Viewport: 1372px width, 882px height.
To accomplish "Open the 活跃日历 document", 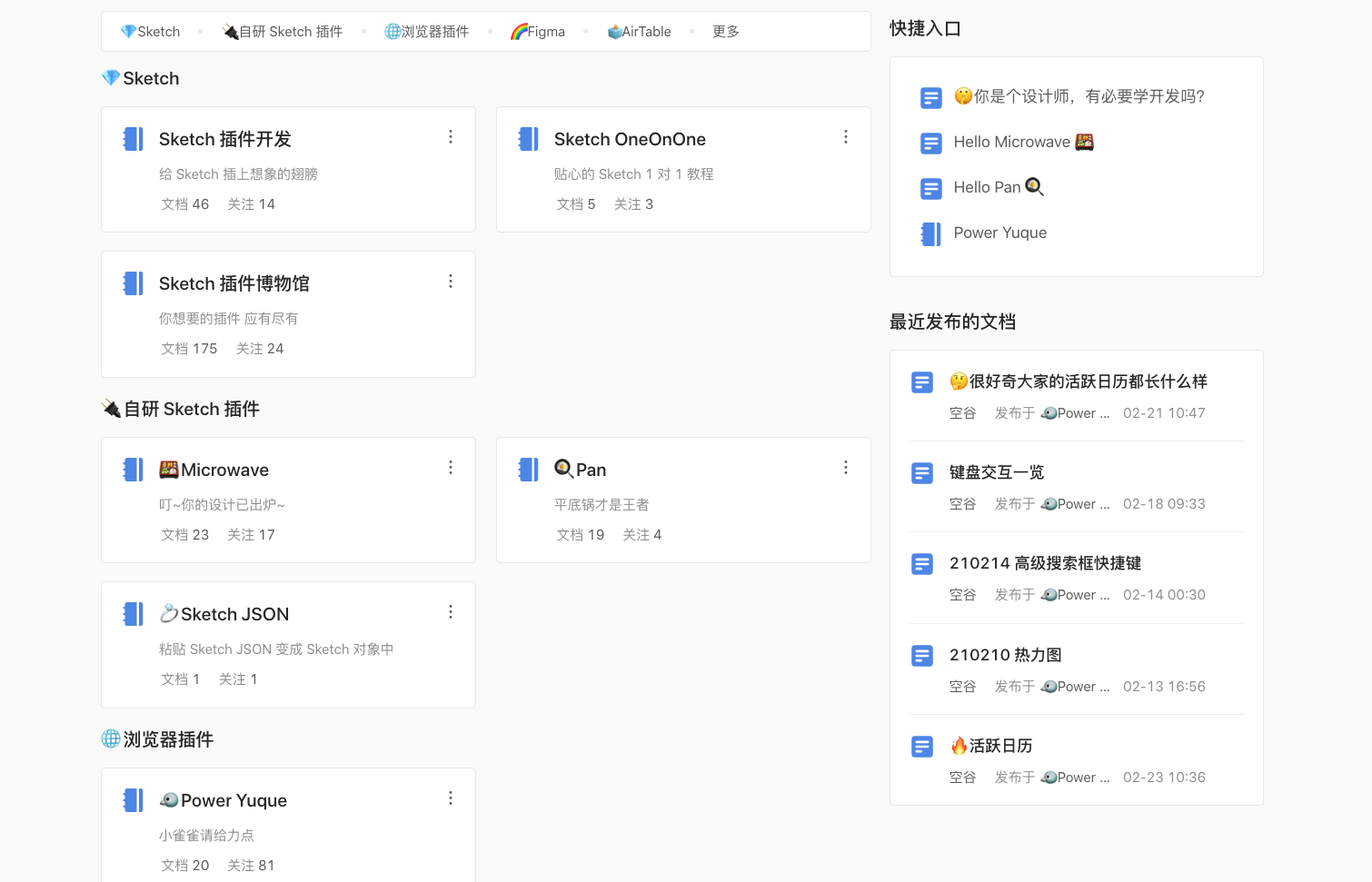I will (991, 746).
